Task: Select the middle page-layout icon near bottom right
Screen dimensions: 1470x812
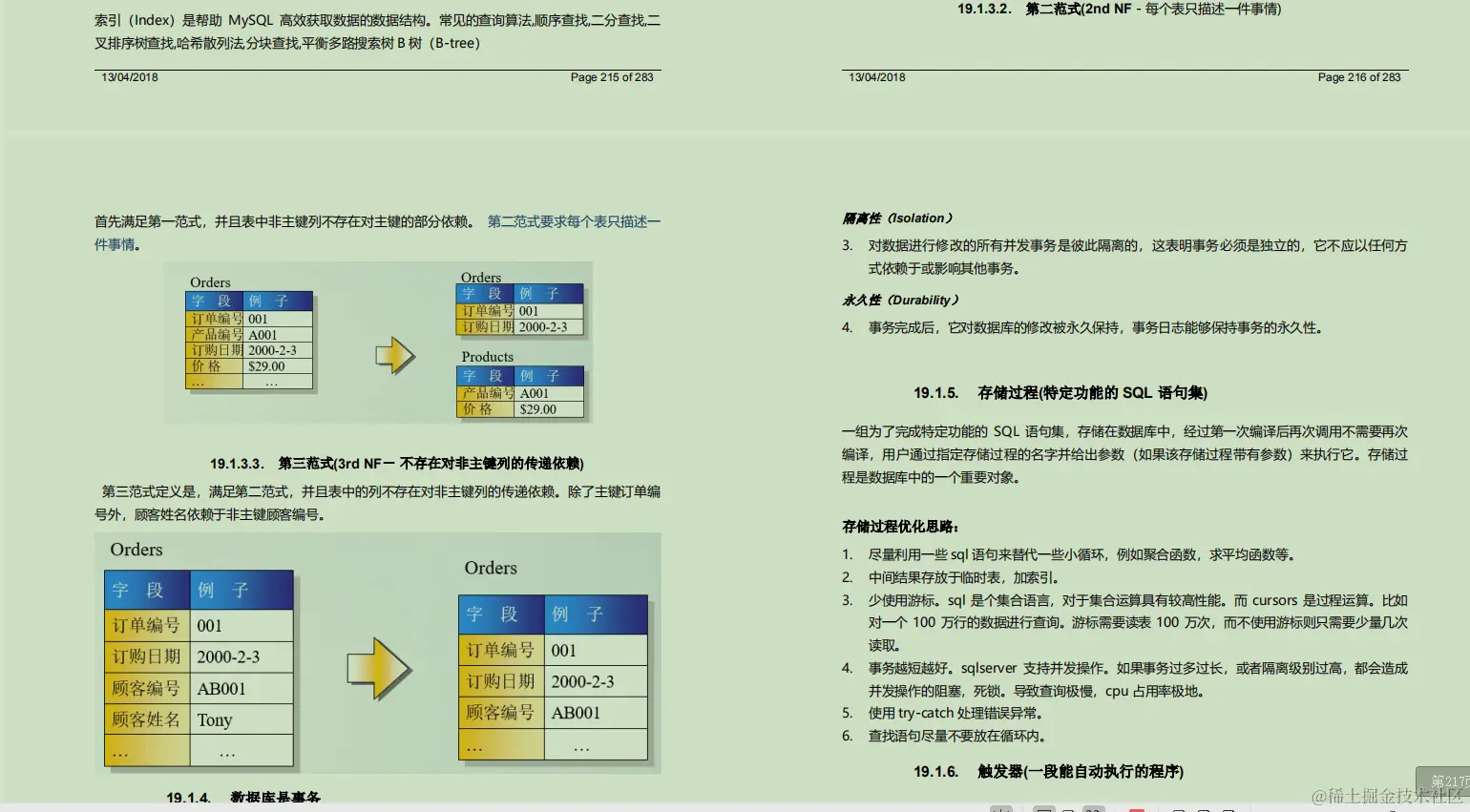Action: 1204,809
